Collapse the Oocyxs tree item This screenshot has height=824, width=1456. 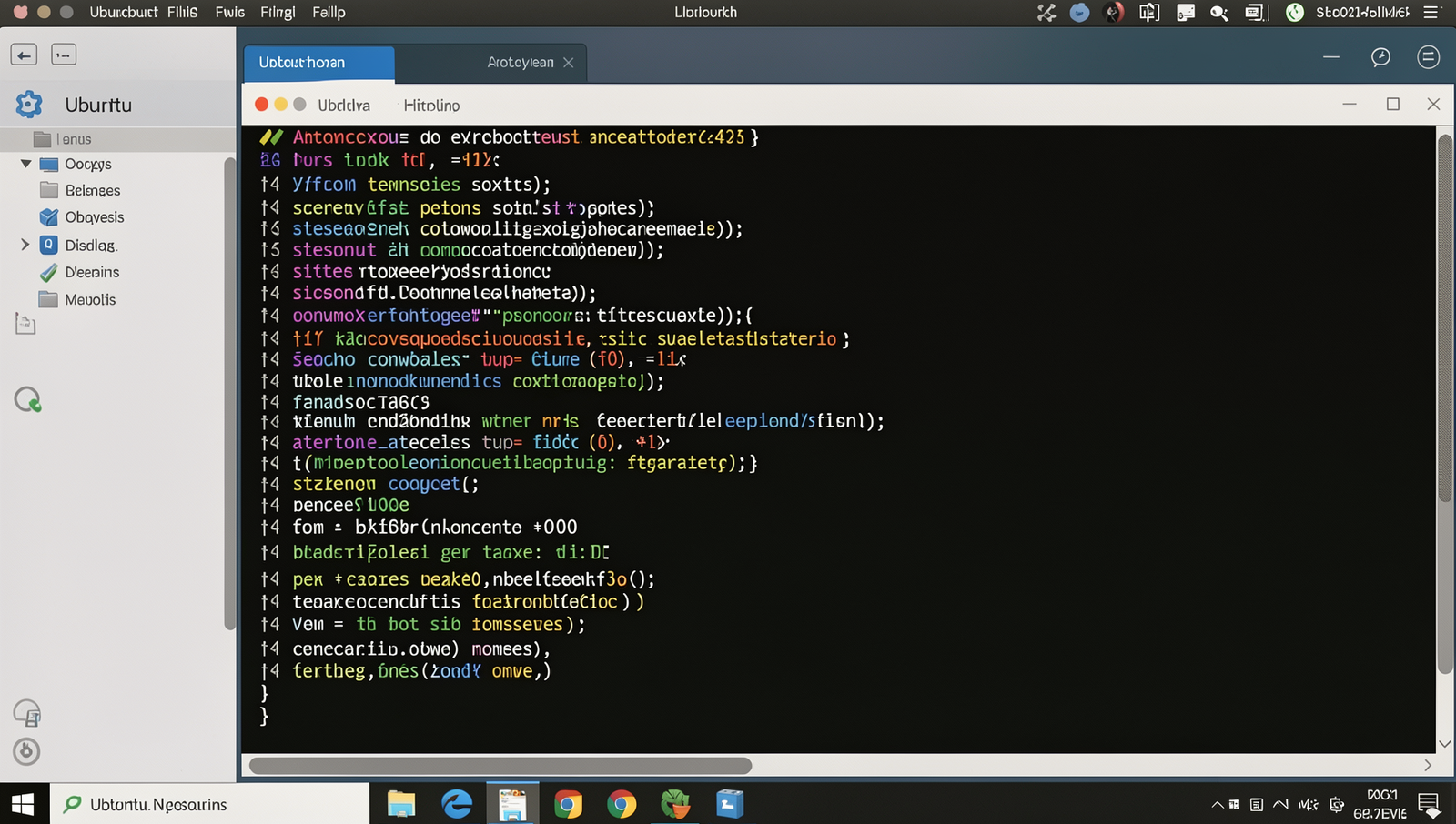tap(25, 164)
